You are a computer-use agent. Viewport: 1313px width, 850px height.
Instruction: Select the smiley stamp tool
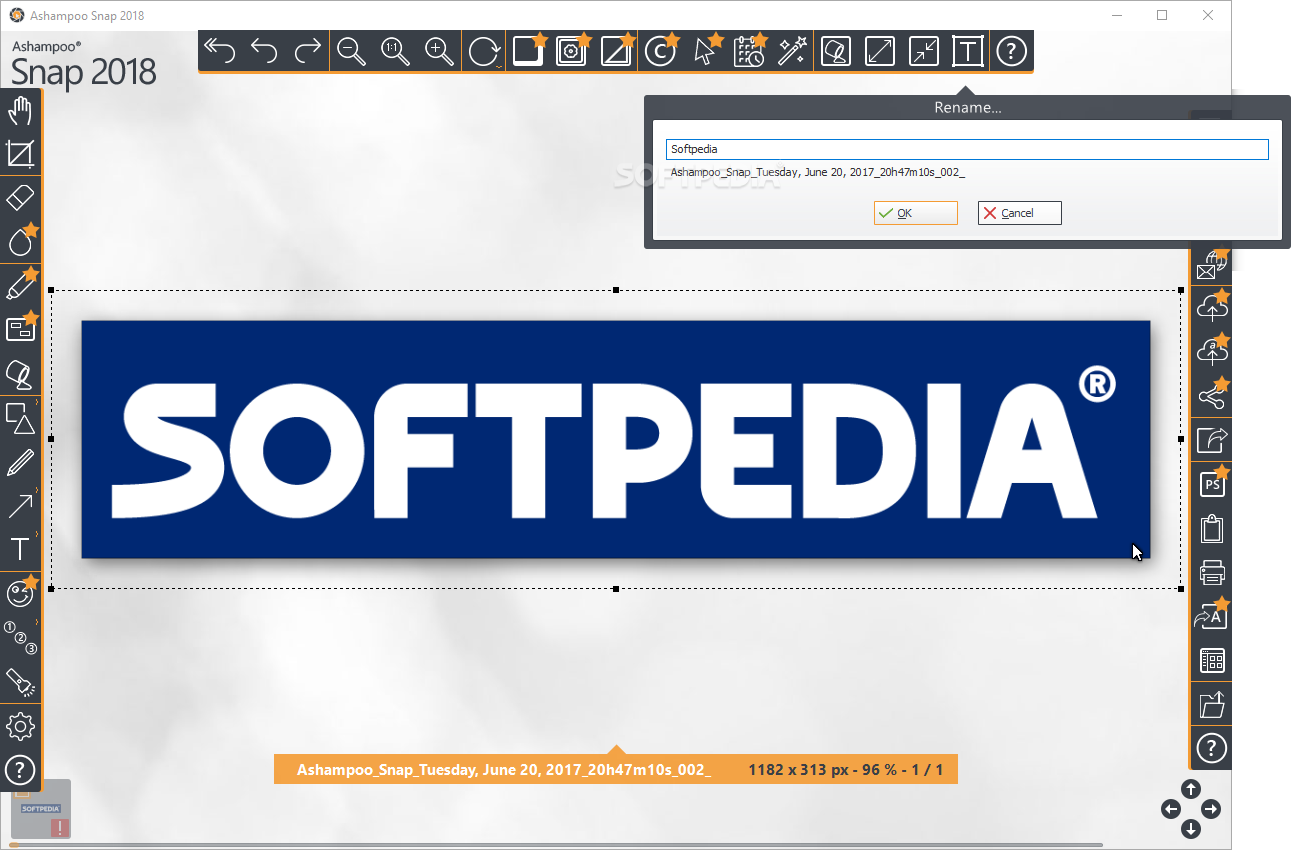click(20, 593)
